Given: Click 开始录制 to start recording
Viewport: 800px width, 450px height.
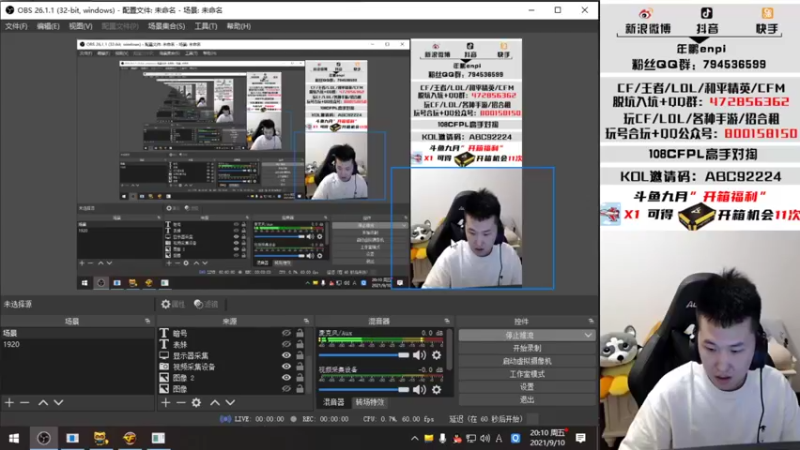Looking at the screenshot, I should point(527,348).
